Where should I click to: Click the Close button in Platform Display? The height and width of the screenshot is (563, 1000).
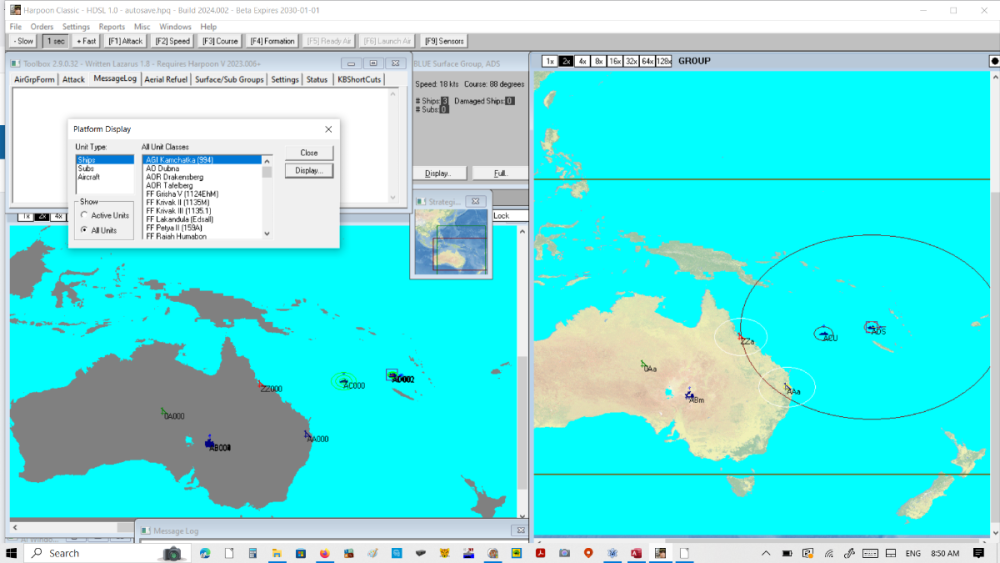(309, 153)
